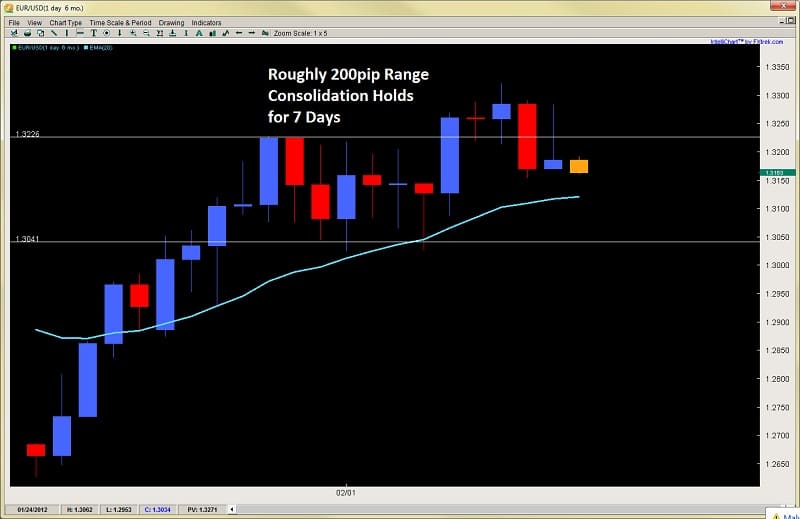Click the green letter A toolbar icon
Image resolution: width=800 pixels, height=519 pixels.
click(x=199, y=33)
